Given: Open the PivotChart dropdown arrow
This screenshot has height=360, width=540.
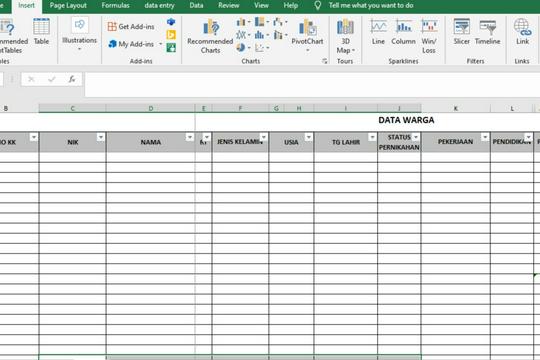Looking at the screenshot, I should [x=308, y=50].
